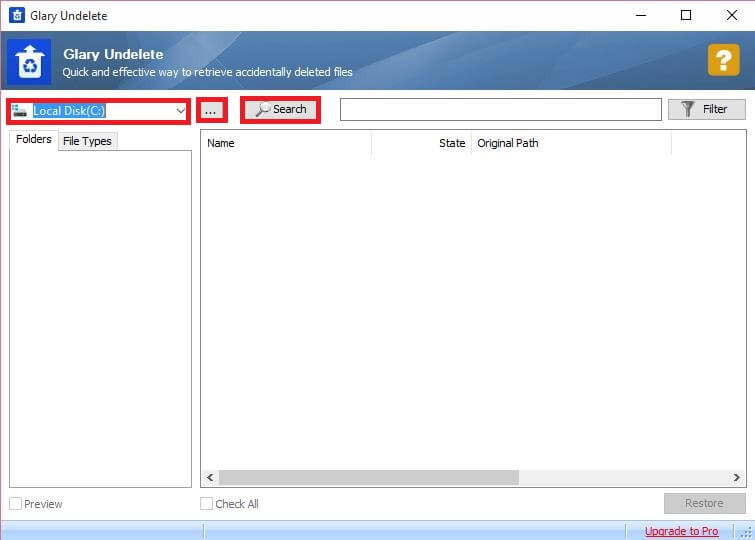
Task: Sort by the Original Path column header
Action: (x=571, y=143)
